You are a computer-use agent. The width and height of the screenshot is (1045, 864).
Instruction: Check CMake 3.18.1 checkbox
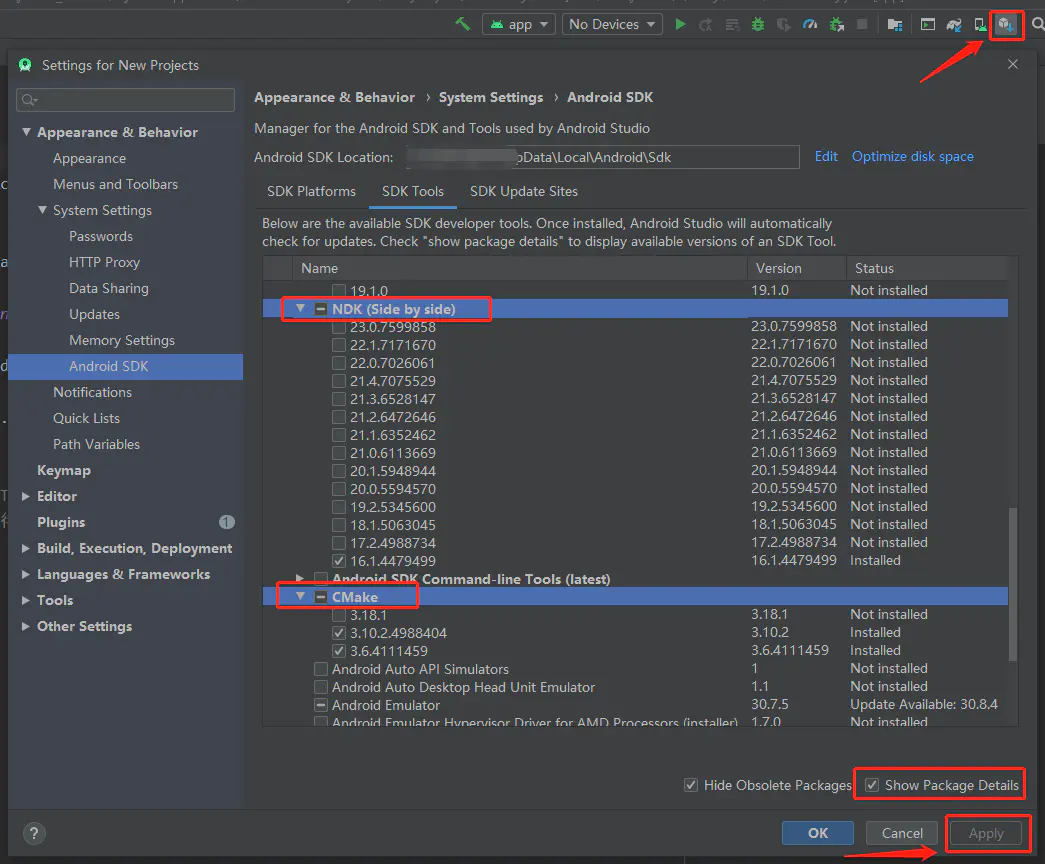[x=339, y=615]
